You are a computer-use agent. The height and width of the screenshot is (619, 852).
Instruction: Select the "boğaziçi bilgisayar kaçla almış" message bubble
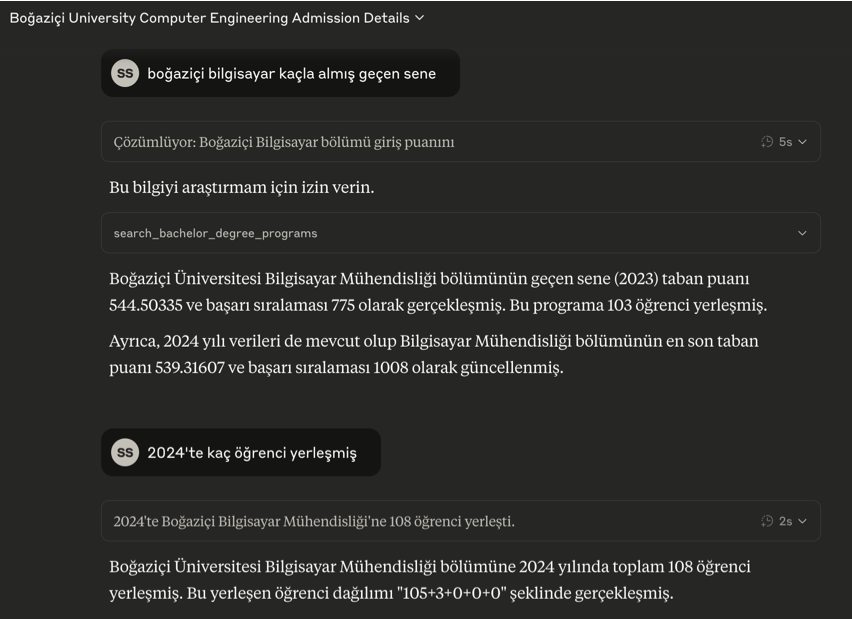coord(291,74)
